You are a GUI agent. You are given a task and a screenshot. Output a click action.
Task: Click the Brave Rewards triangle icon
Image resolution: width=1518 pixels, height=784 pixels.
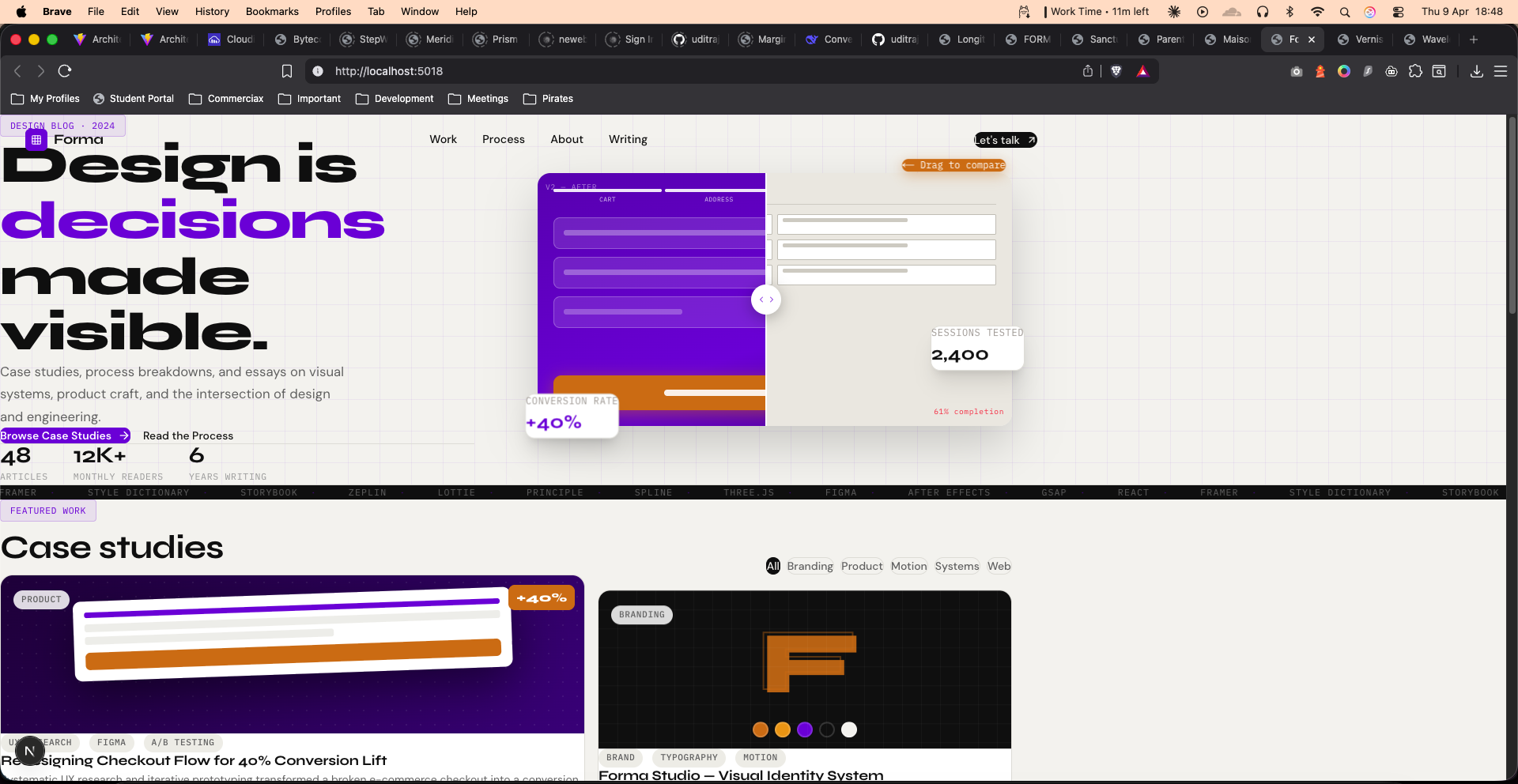click(1142, 71)
